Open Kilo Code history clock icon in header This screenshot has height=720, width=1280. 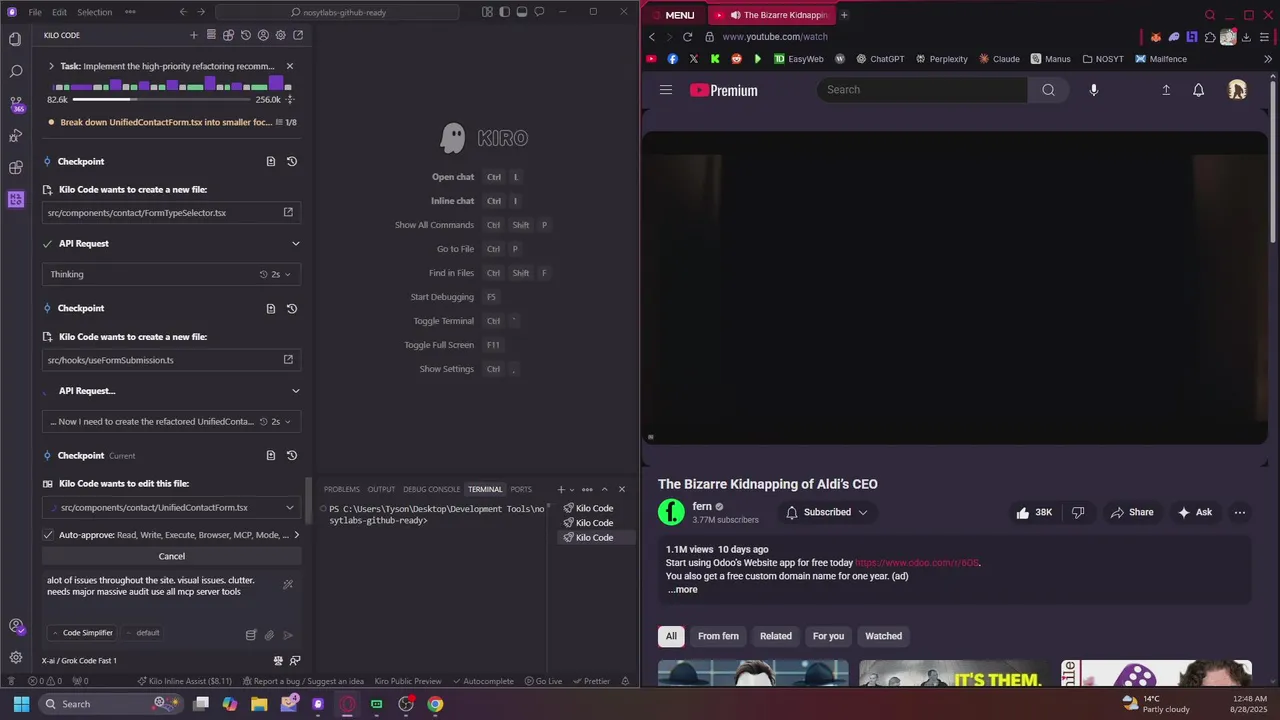[x=246, y=35]
